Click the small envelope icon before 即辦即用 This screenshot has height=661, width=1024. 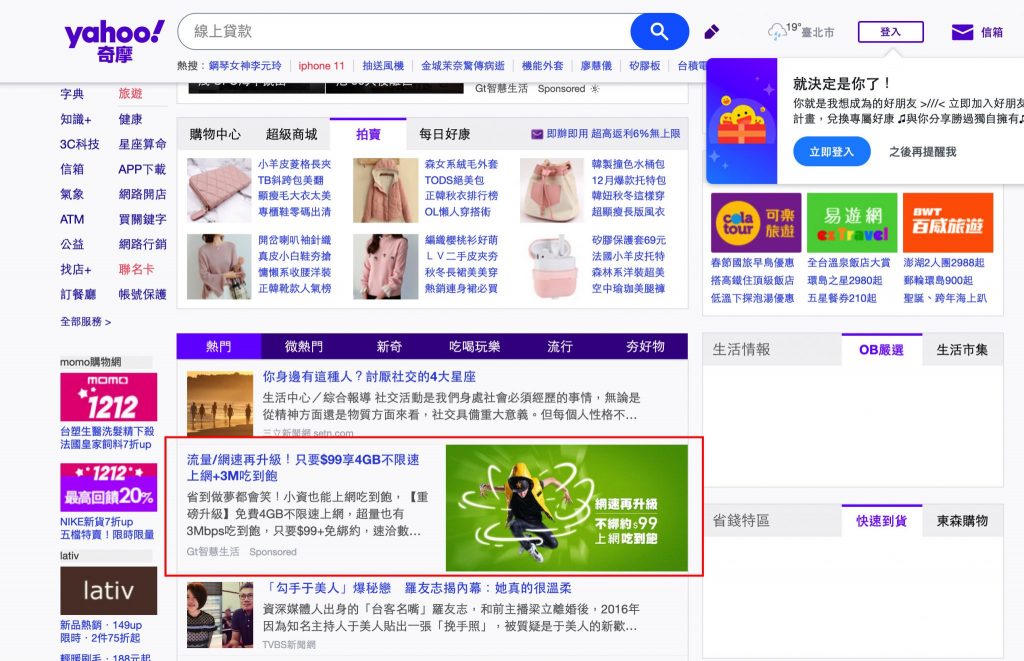[x=537, y=134]
